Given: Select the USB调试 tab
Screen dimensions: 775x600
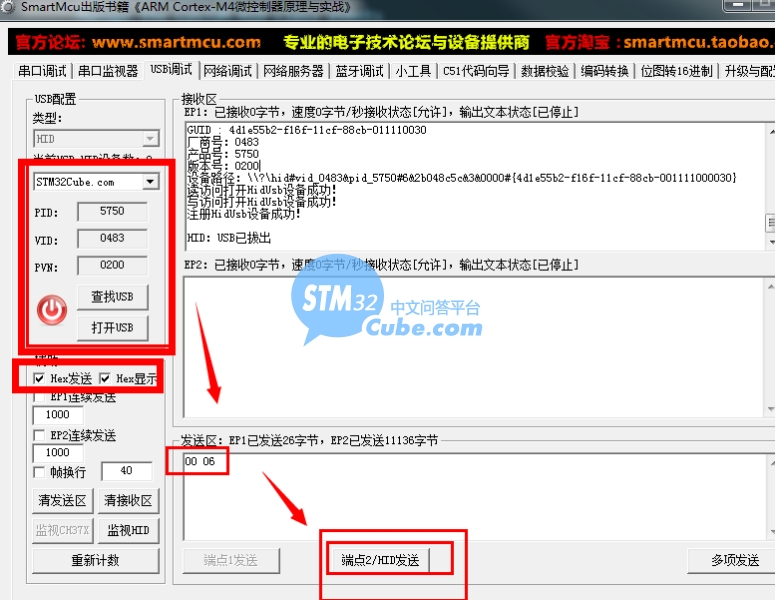Looking at the screenshot, I should [x=171, y=70].
